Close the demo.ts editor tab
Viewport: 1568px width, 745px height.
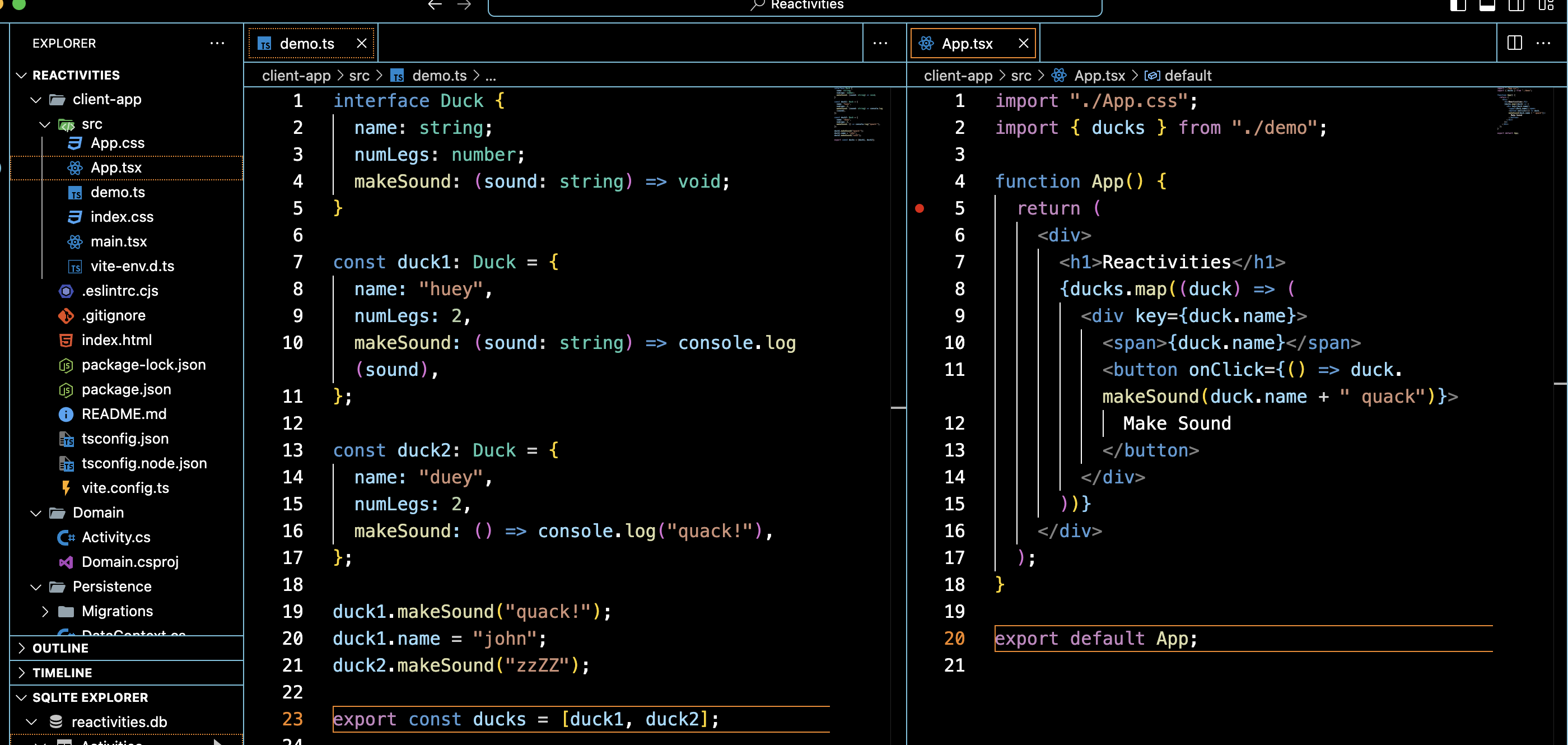point(362,43)
